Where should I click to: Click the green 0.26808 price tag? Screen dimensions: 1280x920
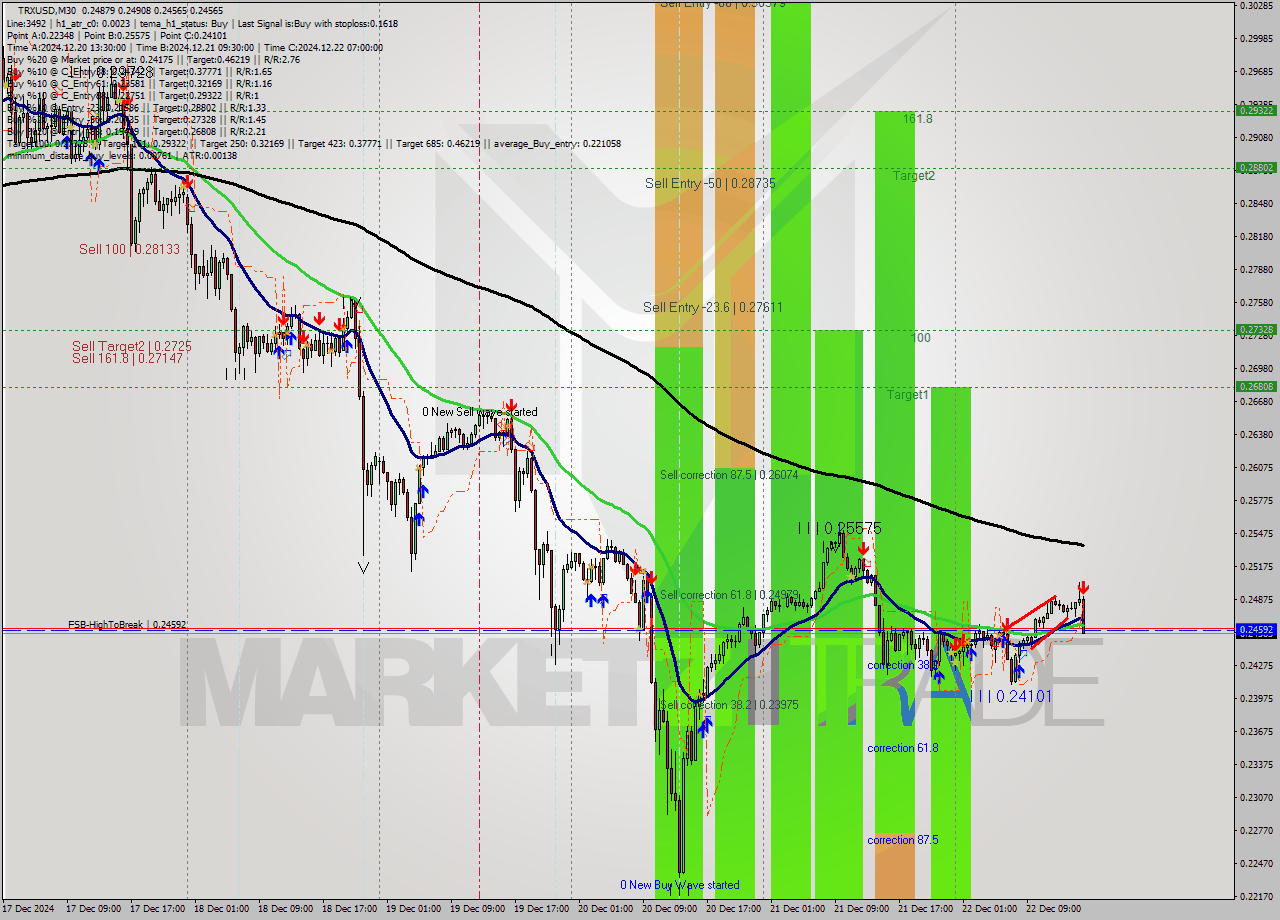tap(1256, 387)
